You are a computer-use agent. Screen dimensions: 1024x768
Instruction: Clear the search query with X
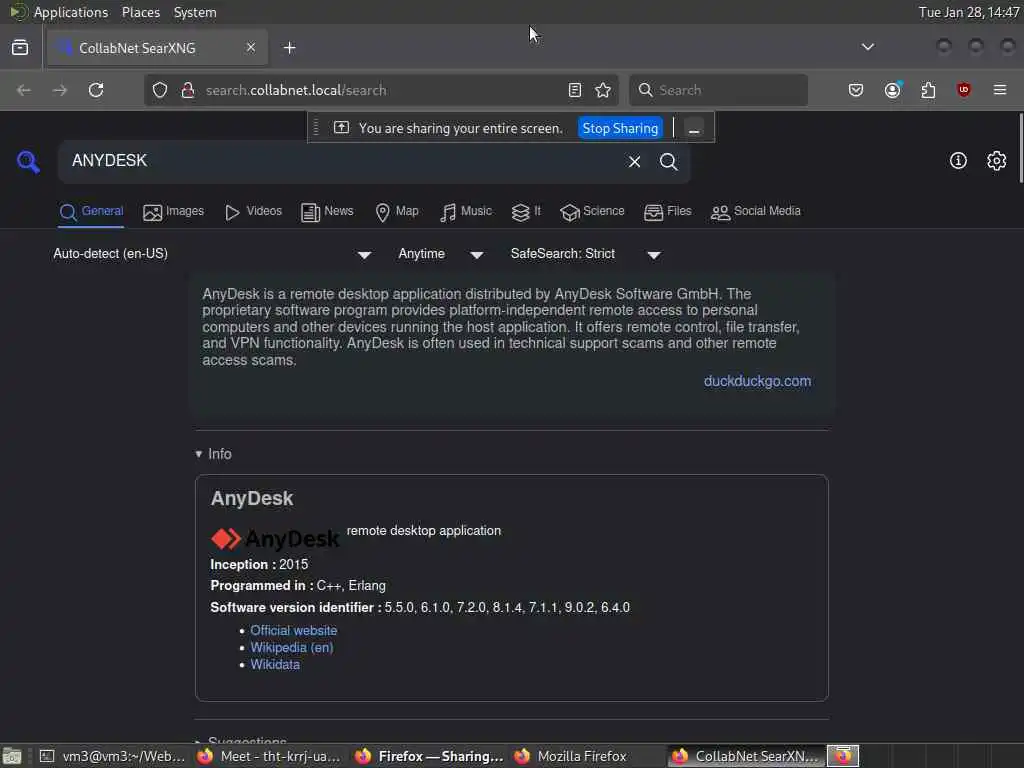click(634, 161)
